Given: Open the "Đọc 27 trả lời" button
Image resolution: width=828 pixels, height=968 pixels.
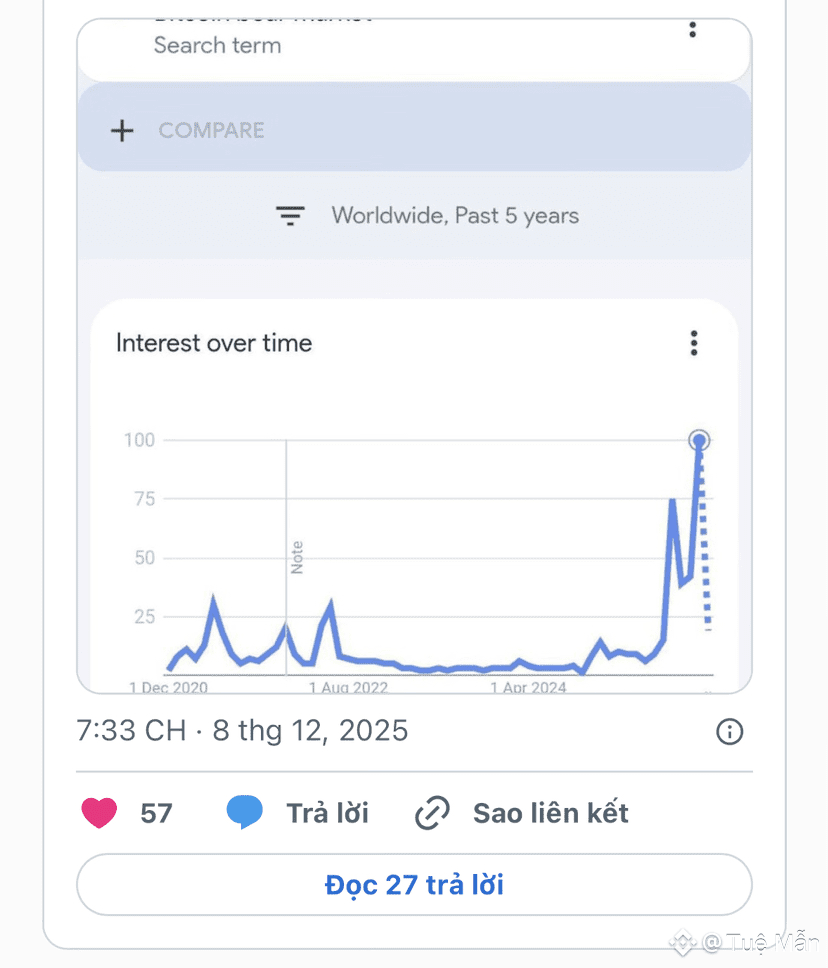Looking at the screenshot, I should point(414,885).
